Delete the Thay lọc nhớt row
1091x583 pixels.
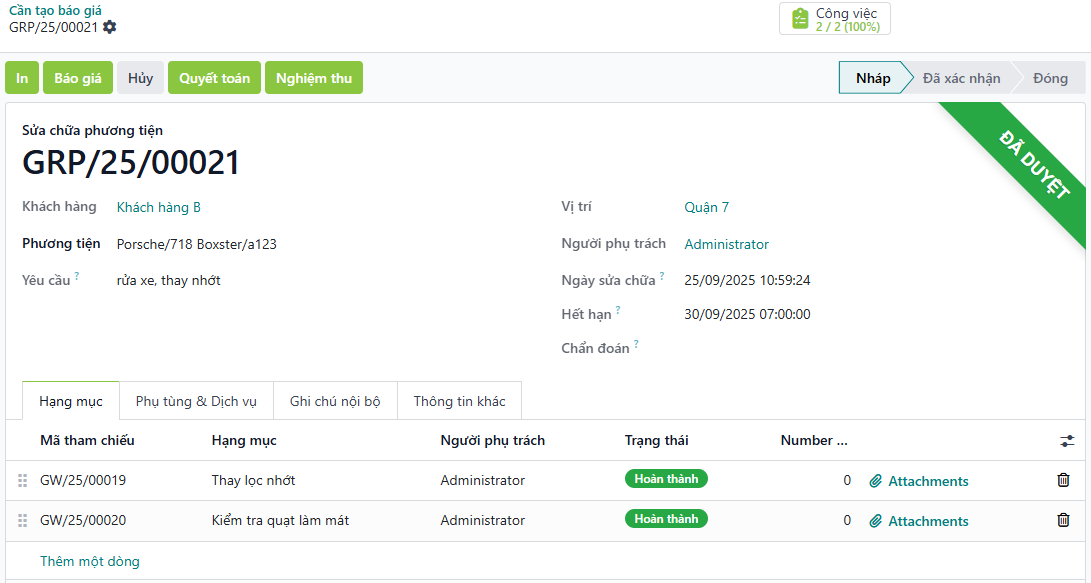(1063, 480)
